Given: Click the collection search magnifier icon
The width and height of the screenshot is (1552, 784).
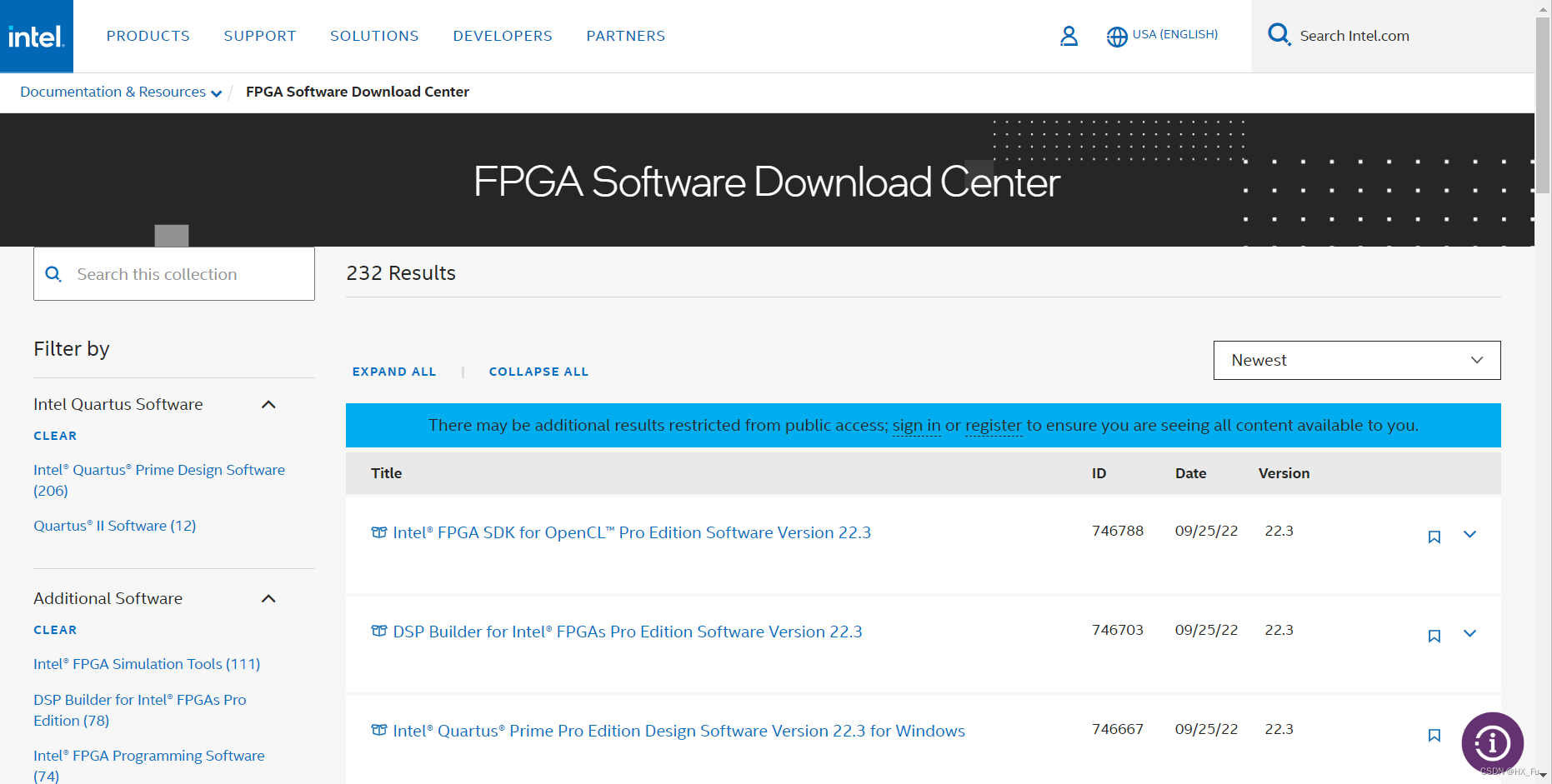Looking at the screenshot, I should [x=53, y=274].
